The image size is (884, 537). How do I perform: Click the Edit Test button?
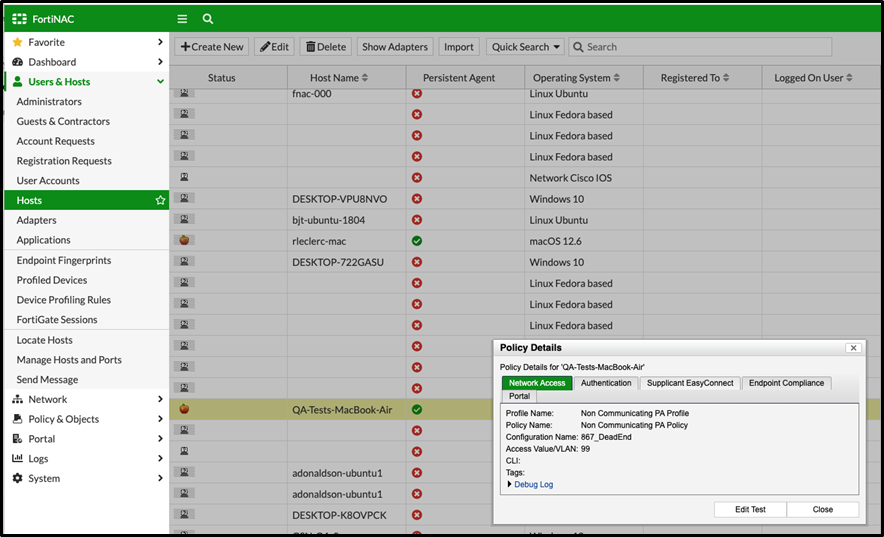pyautogui.click(x=750, y=510)
